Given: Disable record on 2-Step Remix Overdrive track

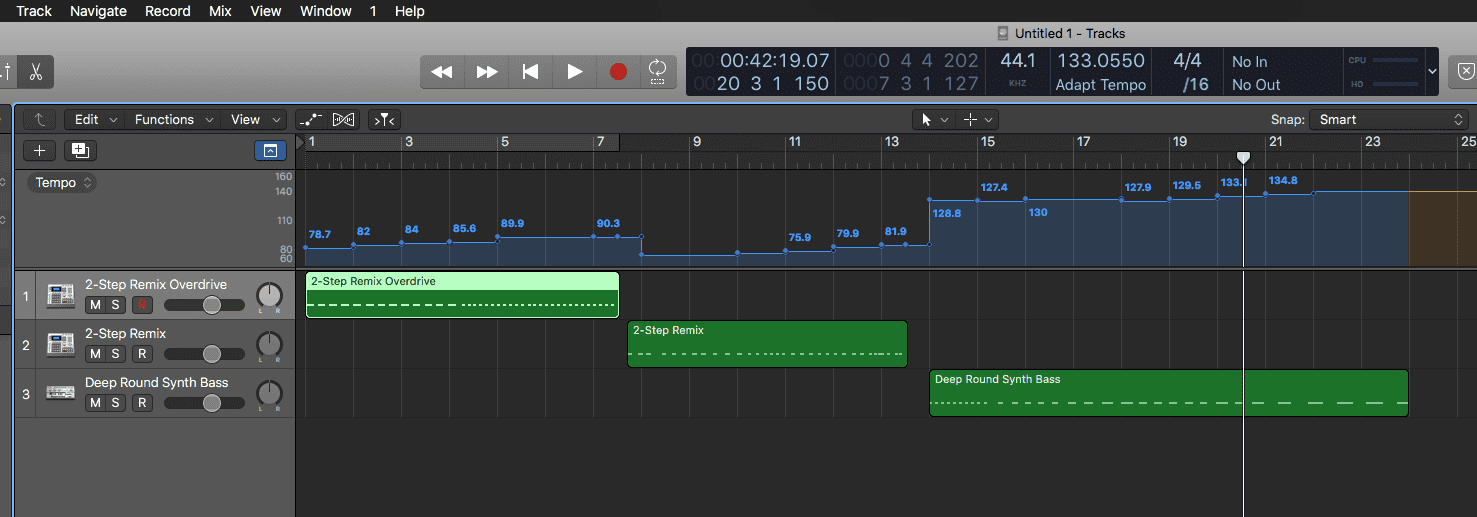Looking at the screenshot, I should point(142,305).
